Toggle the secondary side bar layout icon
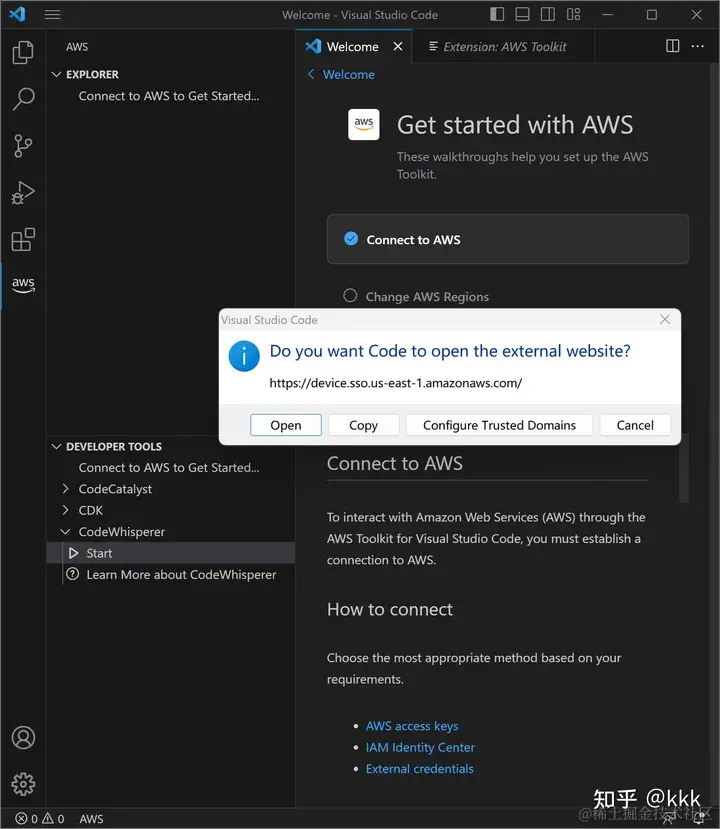This screenshot has width=720, height=829. coord(548,14)
